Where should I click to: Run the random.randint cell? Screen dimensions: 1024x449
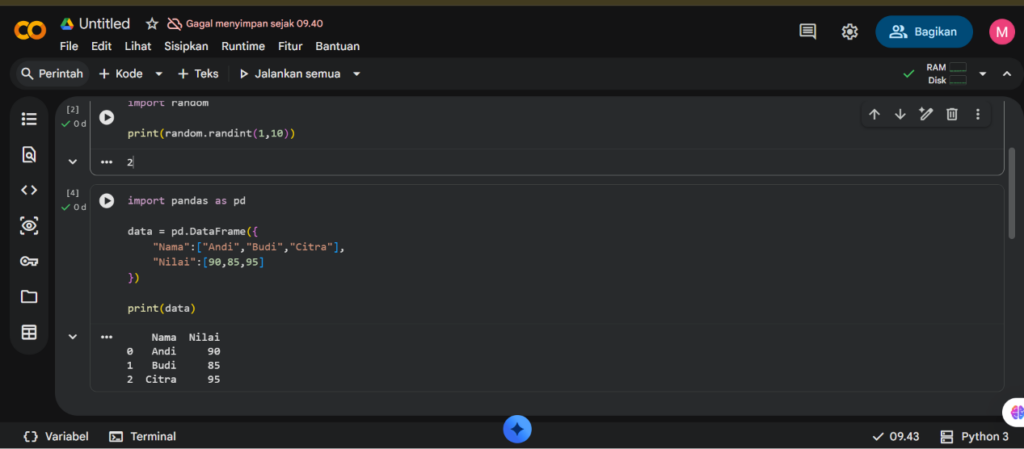point(106,117)
